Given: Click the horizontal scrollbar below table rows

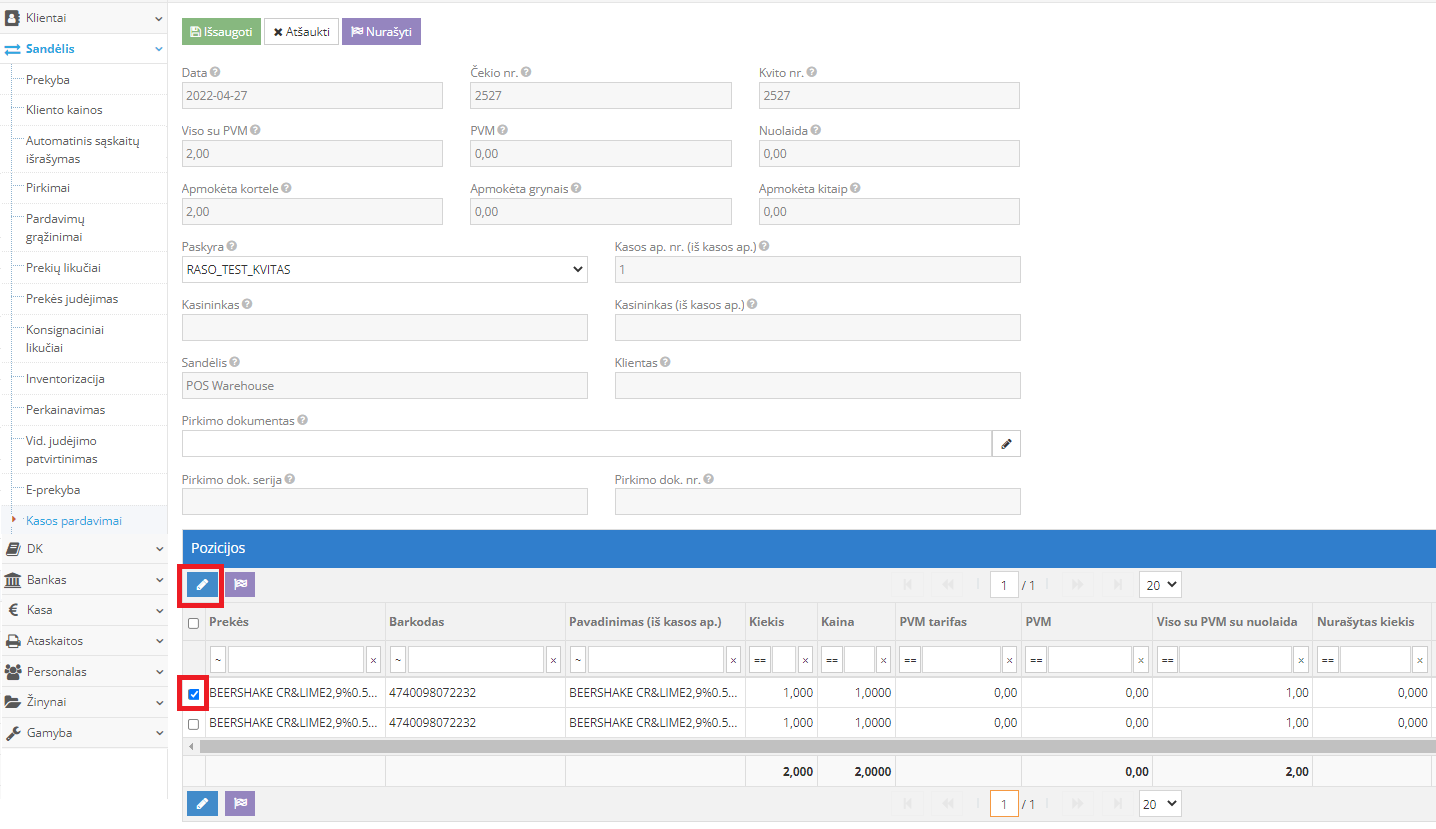Looking at the screenshot, I should click(800, 746).
